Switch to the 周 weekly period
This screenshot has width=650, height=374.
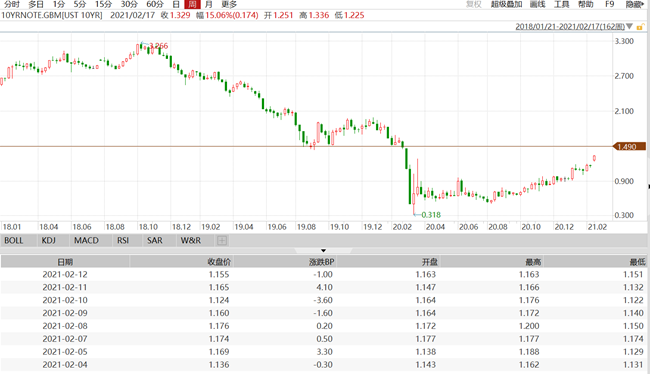[192, 5]
